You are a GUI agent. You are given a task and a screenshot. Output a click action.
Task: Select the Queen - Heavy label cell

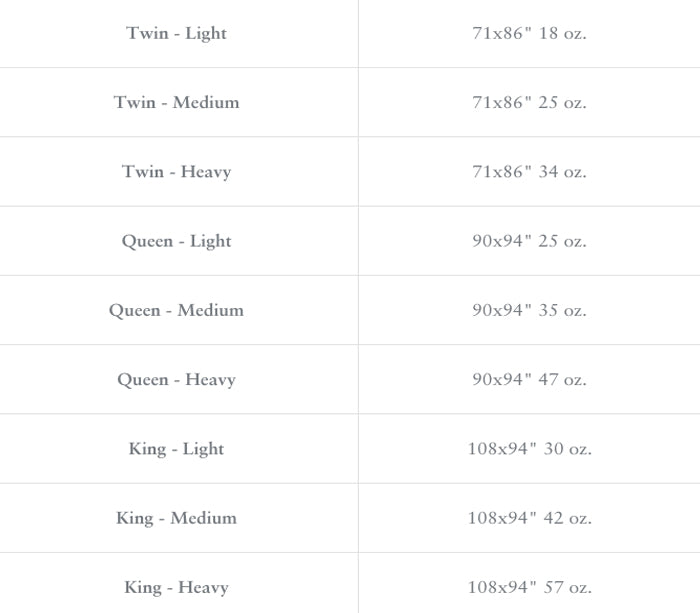tap(177, 380)
